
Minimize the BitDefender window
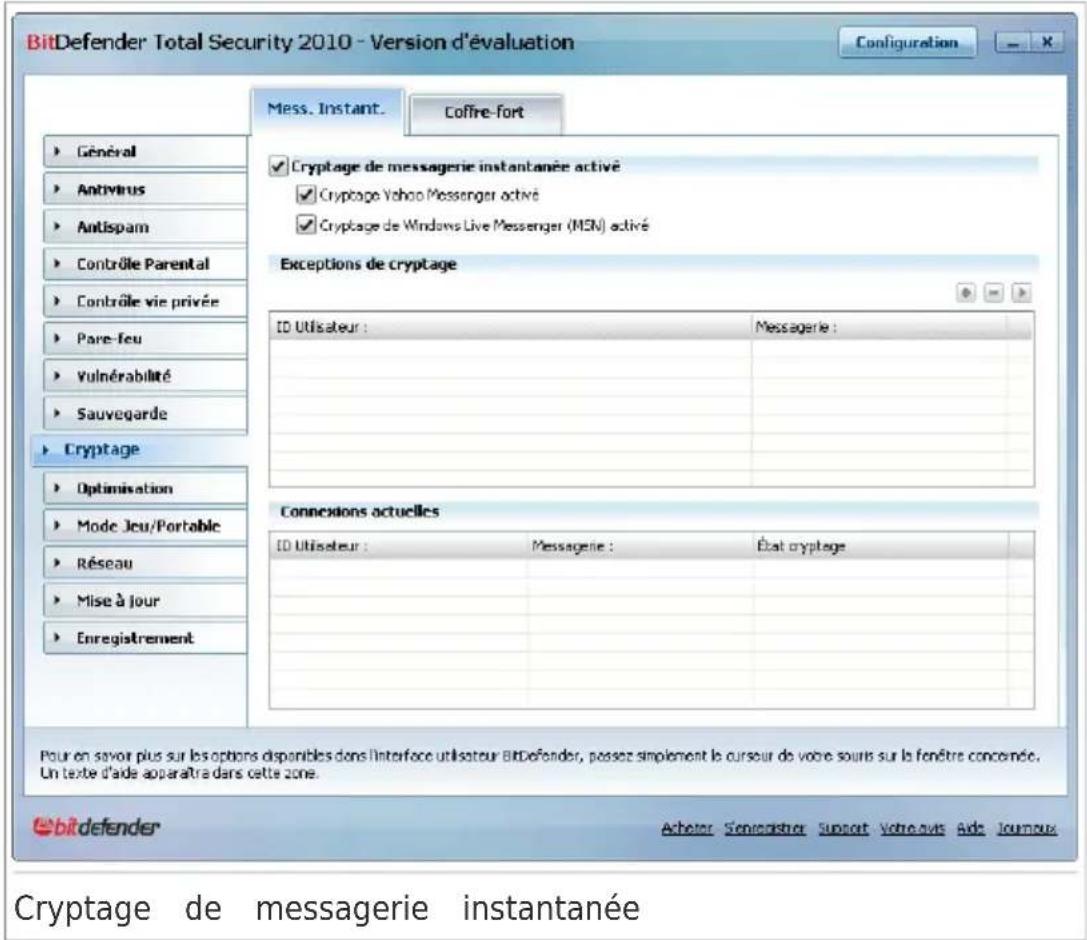[1013, 43]
